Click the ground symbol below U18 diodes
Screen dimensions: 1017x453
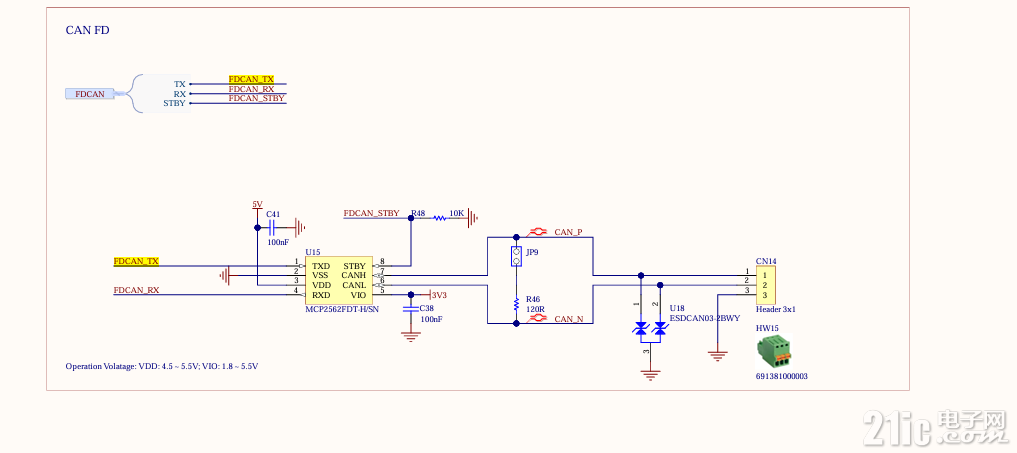click(650, 374)
